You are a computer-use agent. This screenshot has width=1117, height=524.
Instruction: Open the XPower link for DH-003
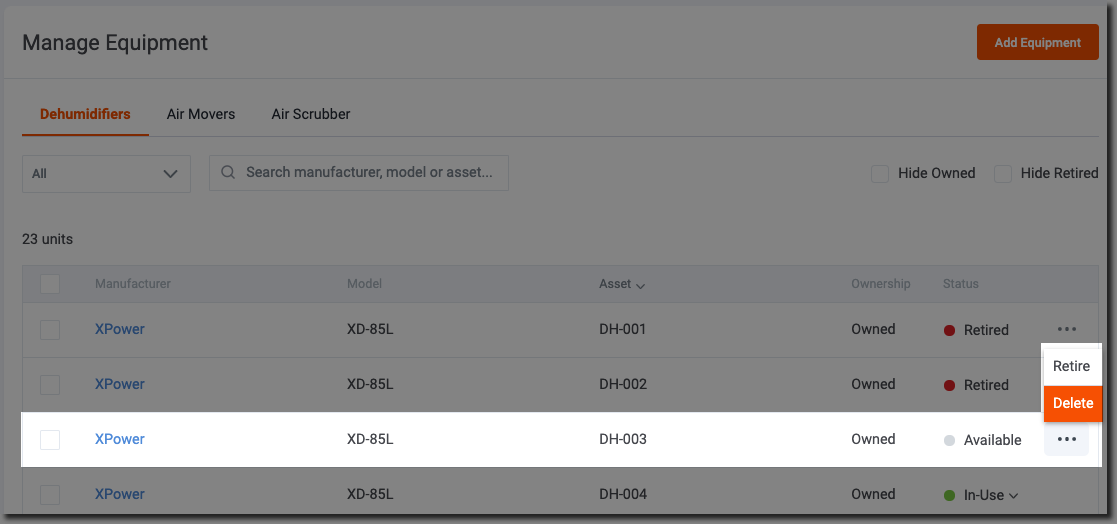pyautogui.click(x=120, y=439)
